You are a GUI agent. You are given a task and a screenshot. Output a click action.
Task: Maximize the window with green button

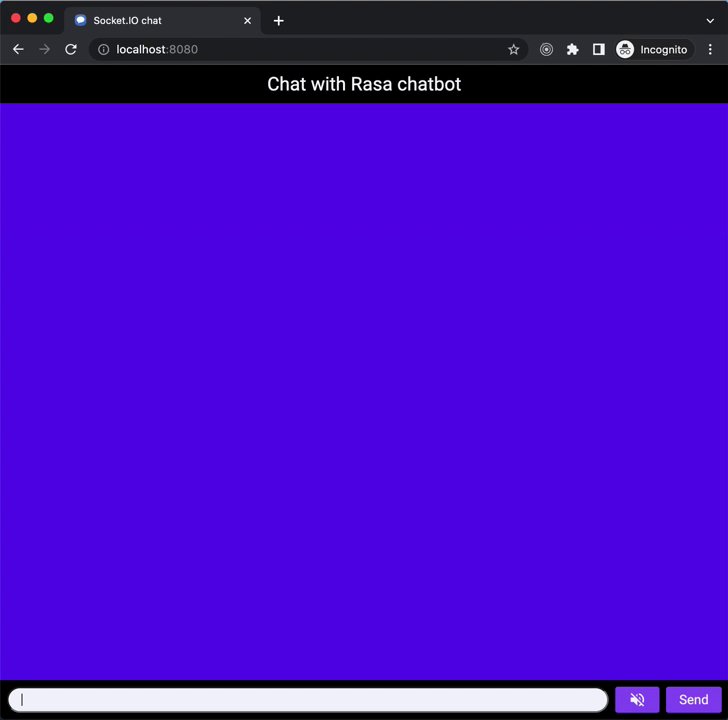point(48,18)
